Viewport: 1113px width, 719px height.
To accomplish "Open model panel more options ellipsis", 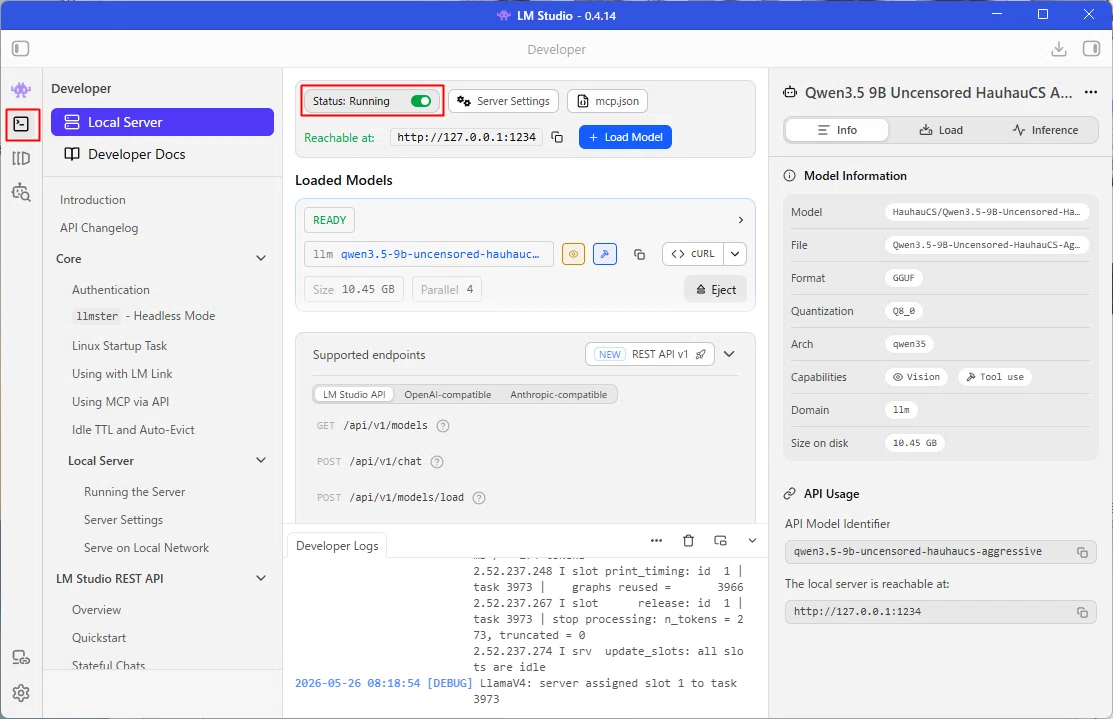I will [1091, 92].
